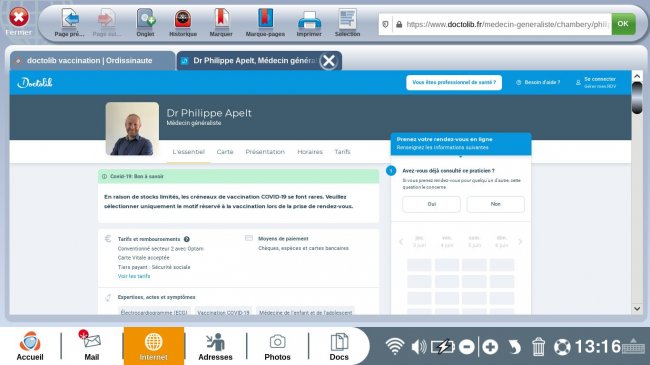Click the Page suivante forward arrow
The height and width of the screenshot is (365, 650).
(x=107, y=19)
